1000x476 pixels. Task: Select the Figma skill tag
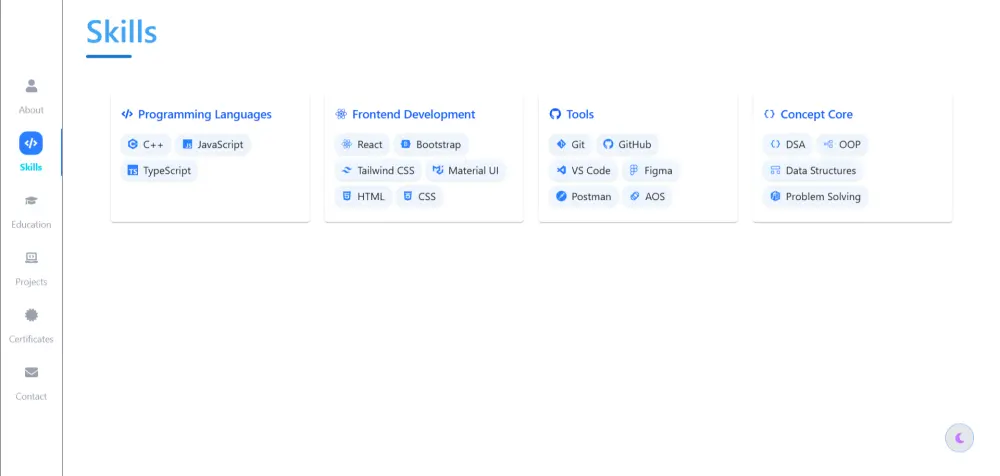[650, 171]
